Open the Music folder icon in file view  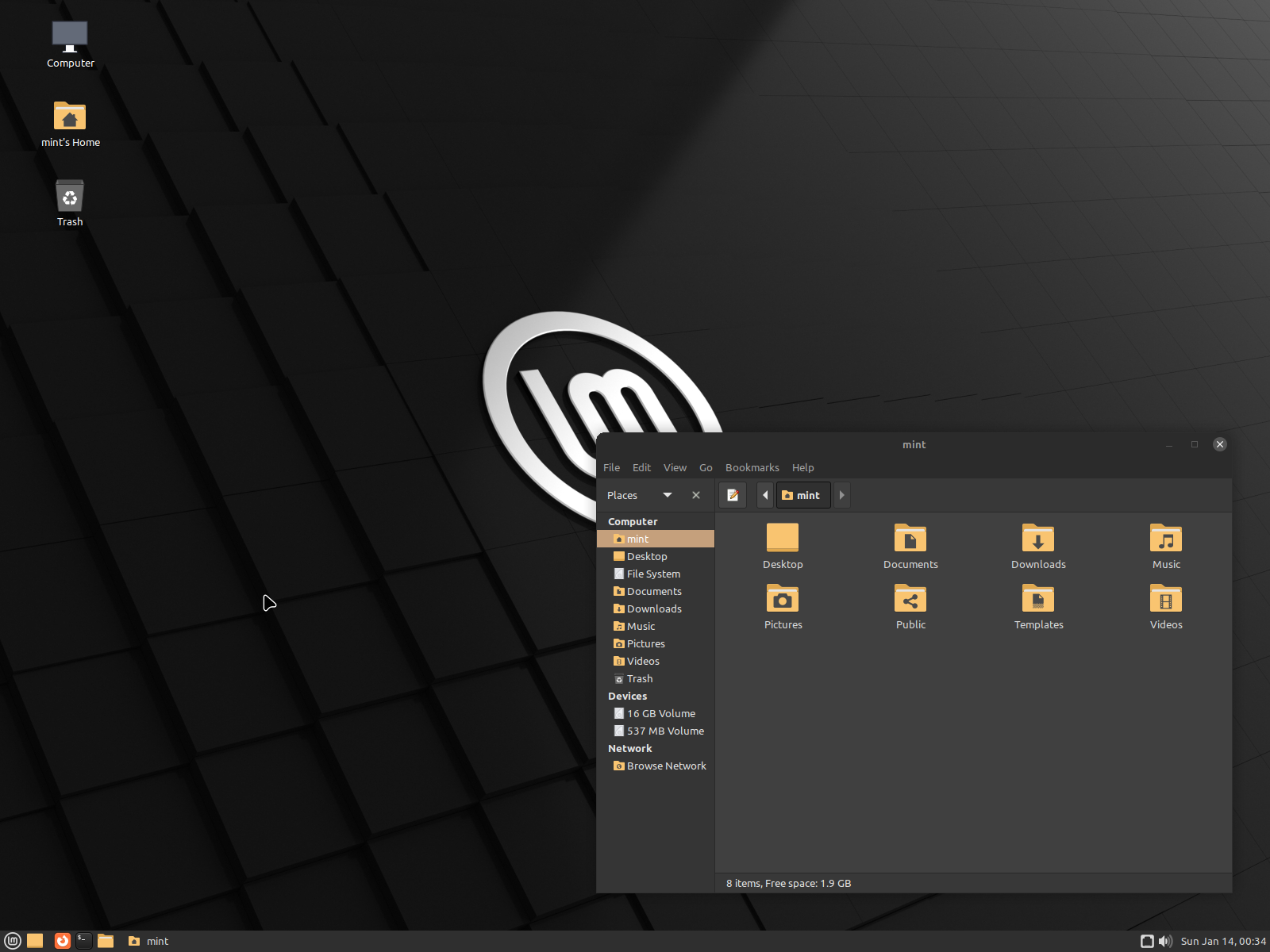click(1166, 538)
